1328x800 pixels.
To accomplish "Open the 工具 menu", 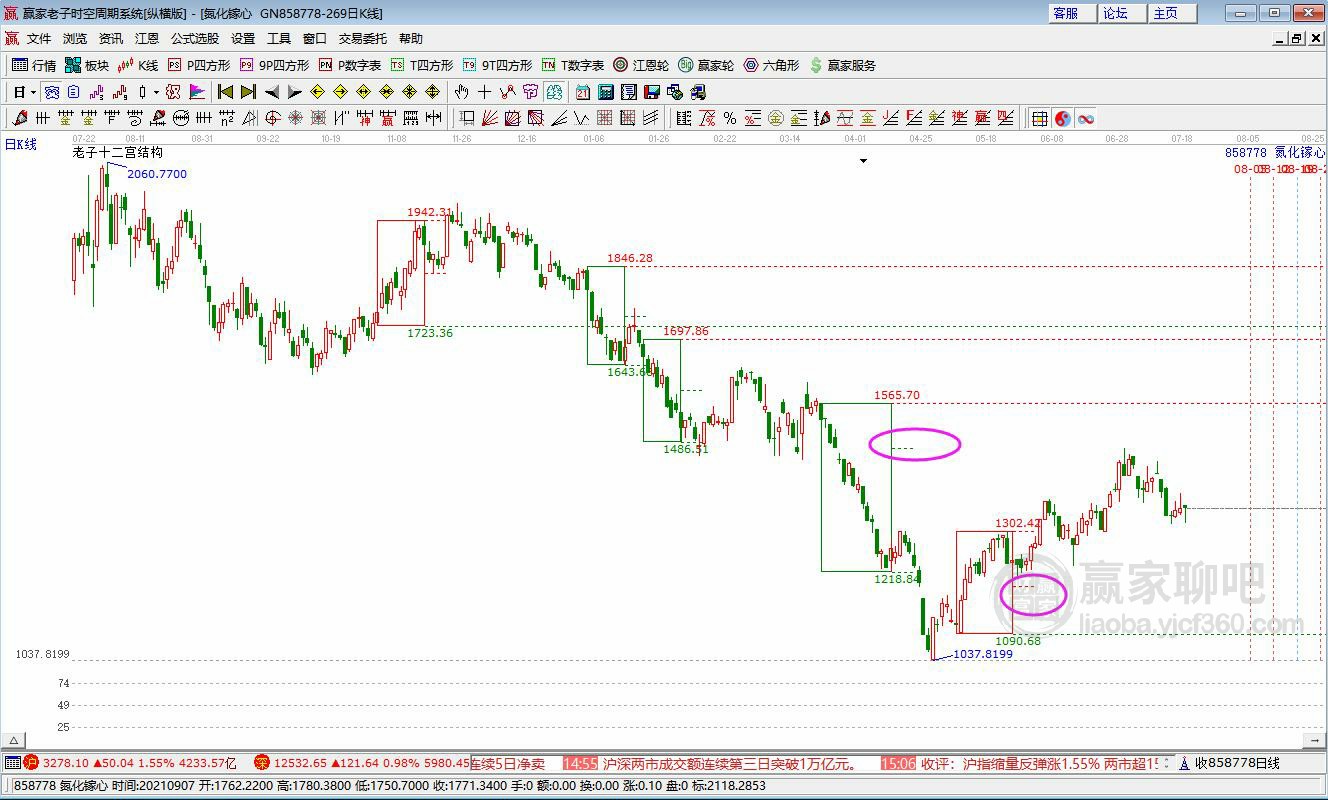I will [279, 39].
